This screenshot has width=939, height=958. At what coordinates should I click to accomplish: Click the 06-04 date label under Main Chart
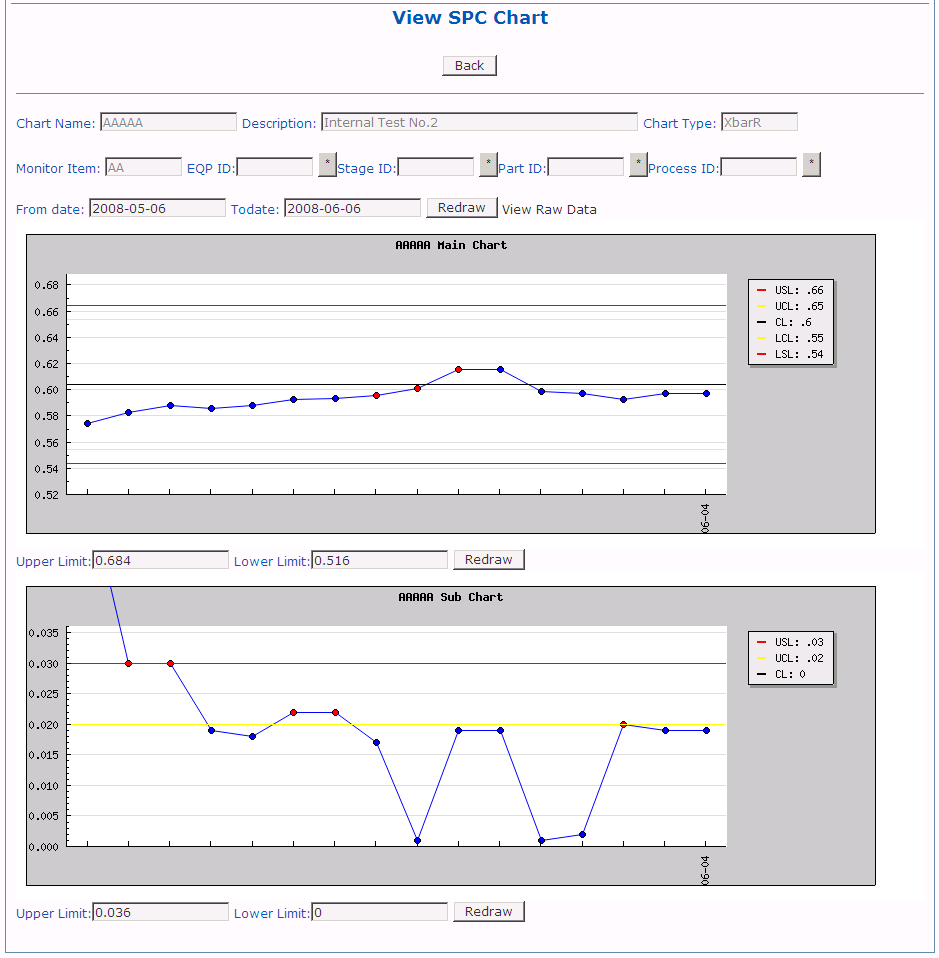pos(706,518)
